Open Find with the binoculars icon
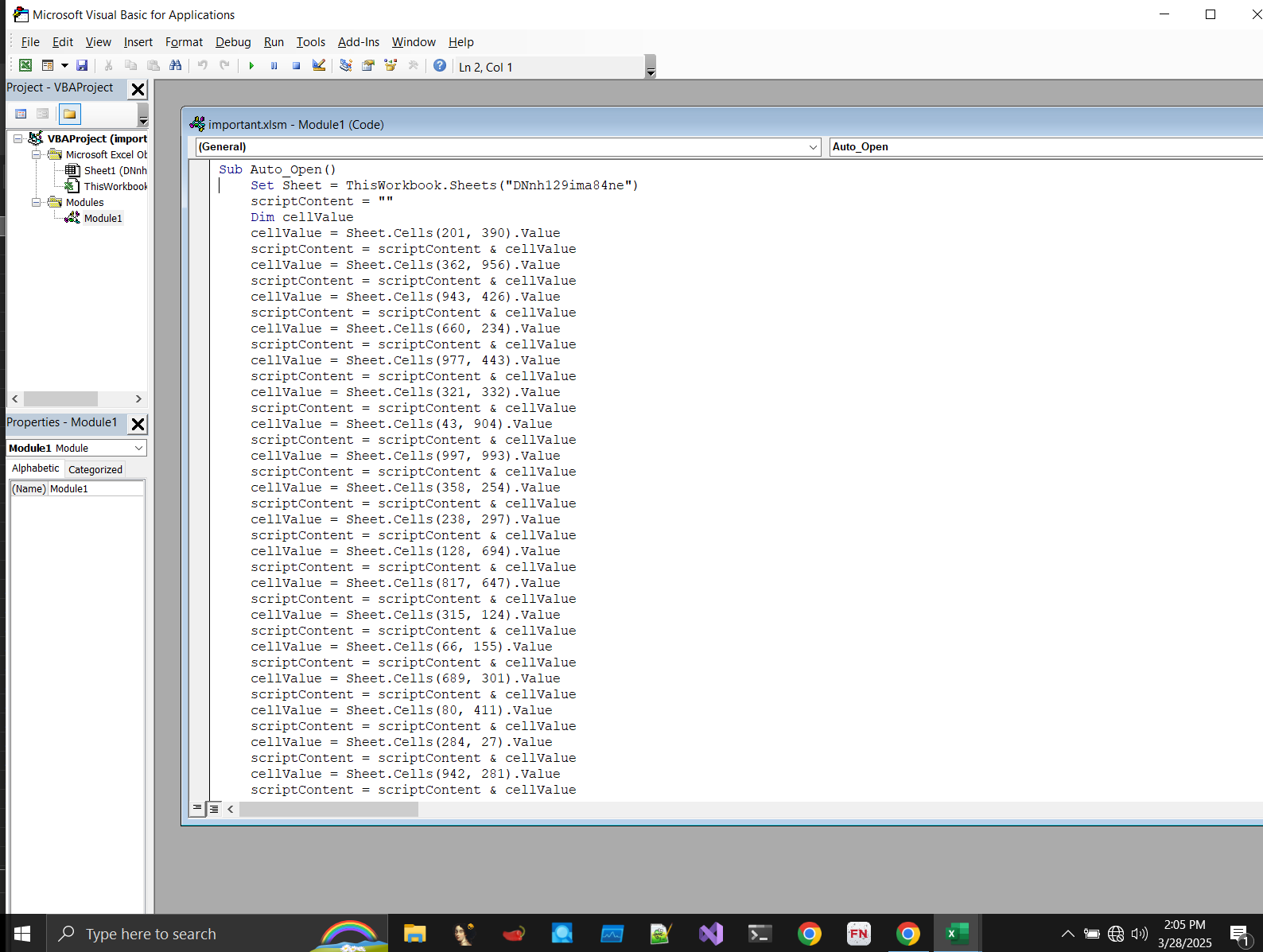The image size is (1263, 952). click(x=176, y=66)
